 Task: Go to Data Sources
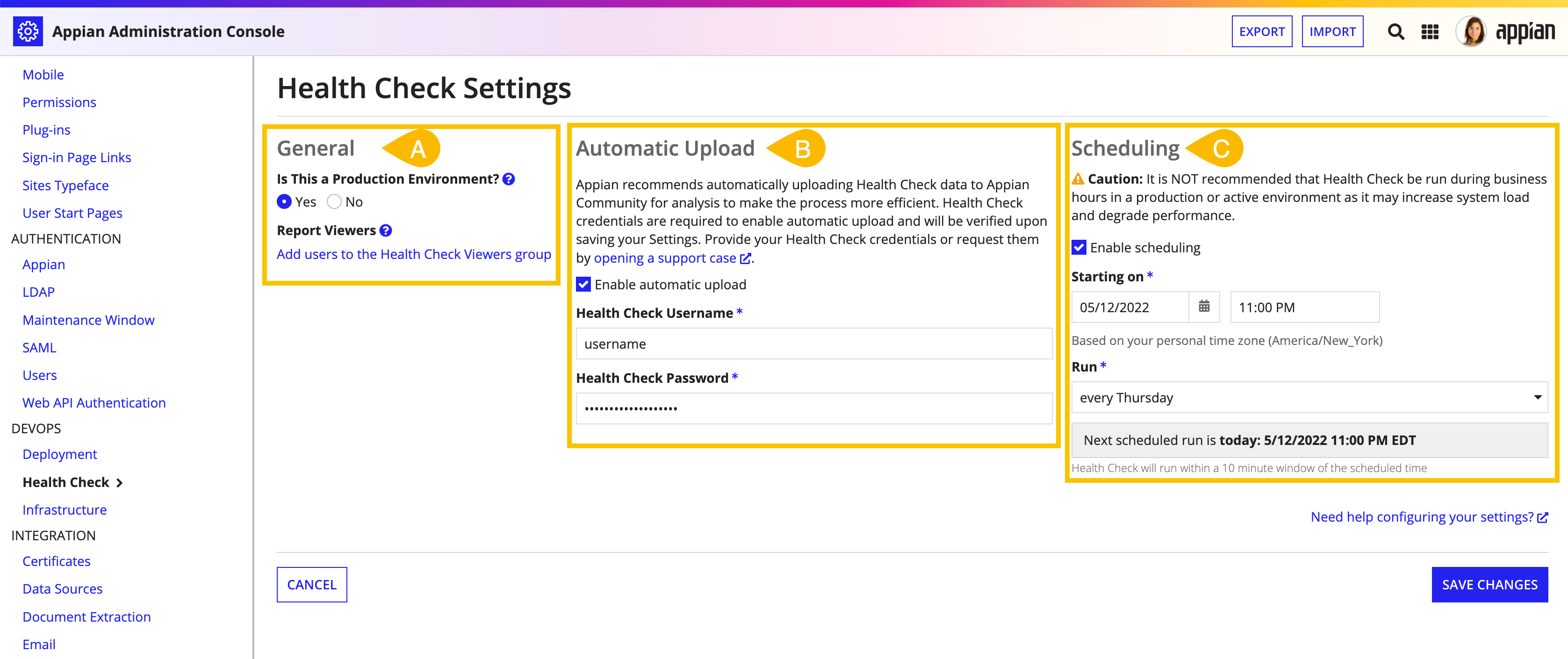point(63,589)
